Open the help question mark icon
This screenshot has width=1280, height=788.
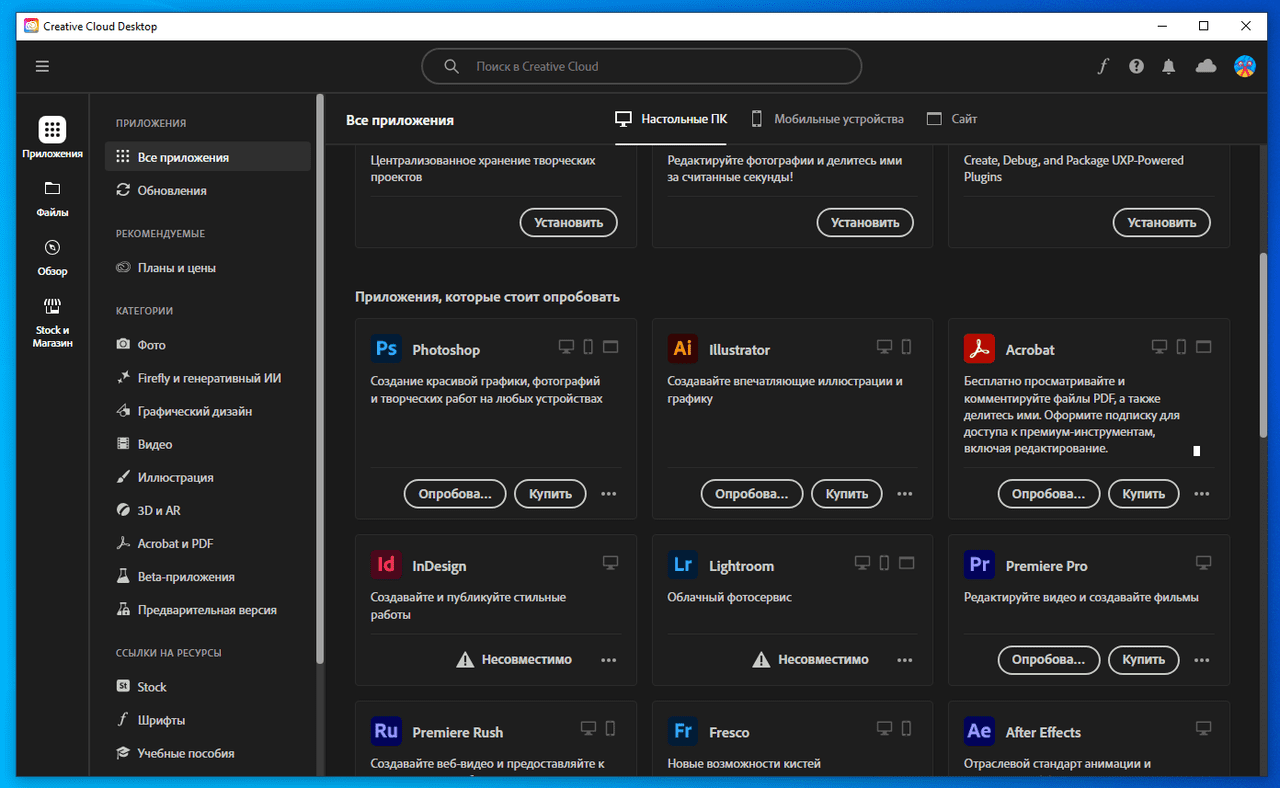click(1136, 66)
